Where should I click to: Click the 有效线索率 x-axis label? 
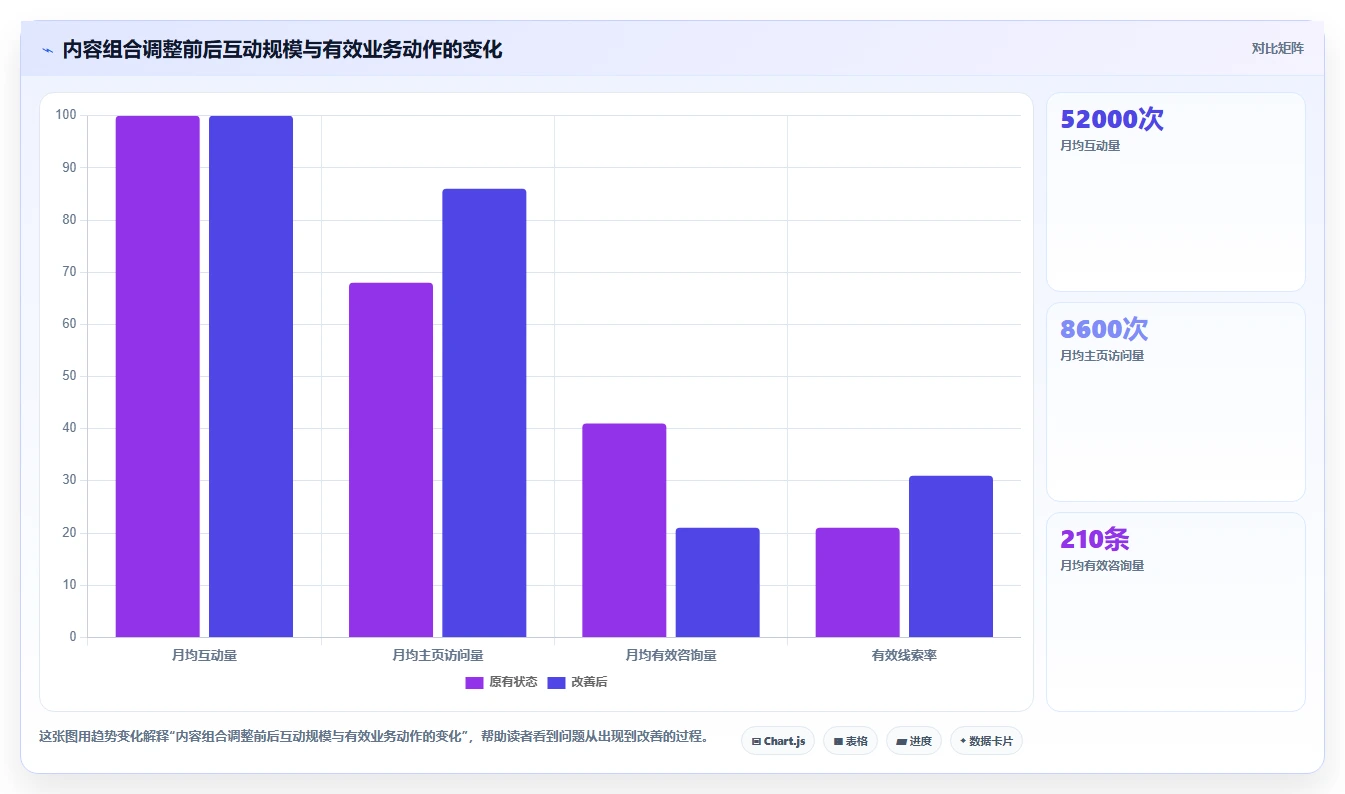pyautogui.click(x=904, y=656)
